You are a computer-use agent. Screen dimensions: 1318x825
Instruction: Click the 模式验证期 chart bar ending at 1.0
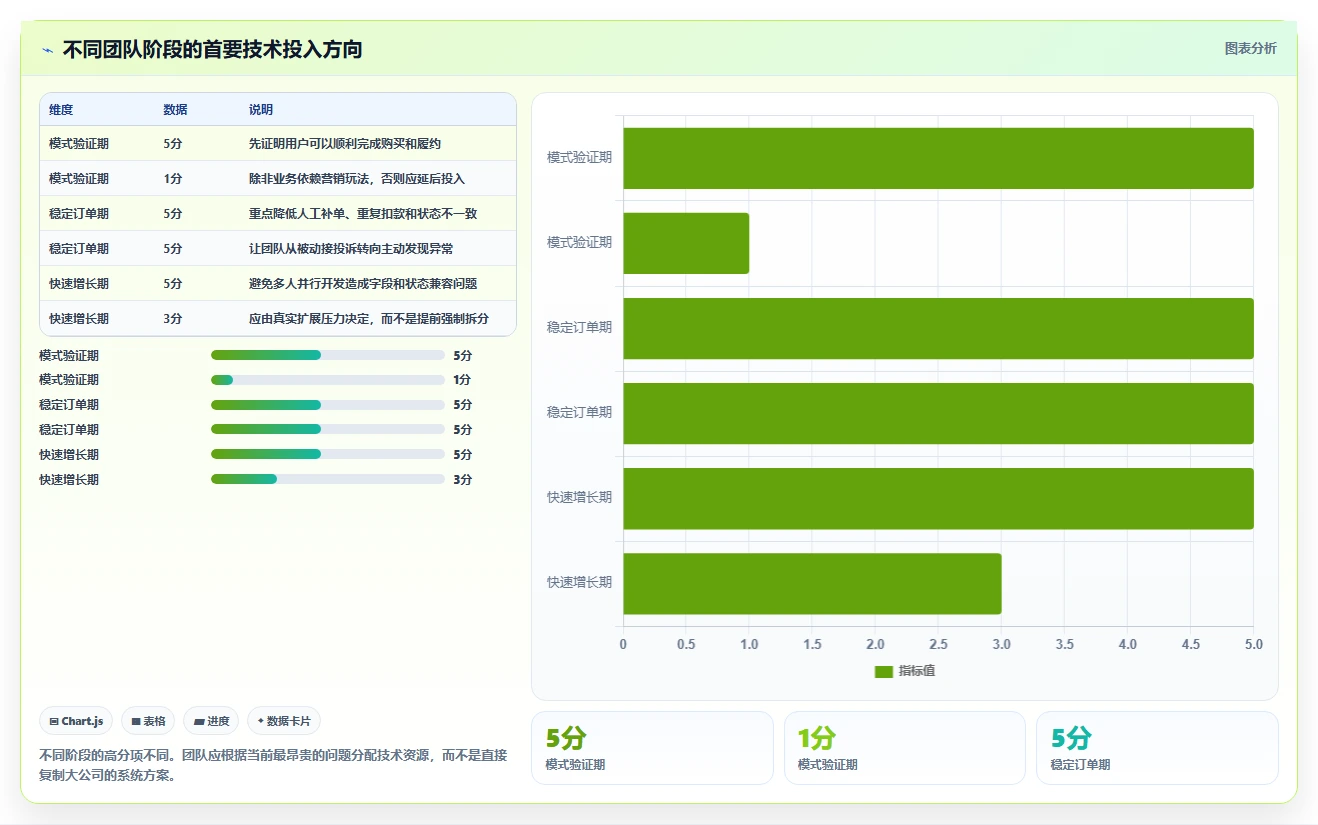686,243
